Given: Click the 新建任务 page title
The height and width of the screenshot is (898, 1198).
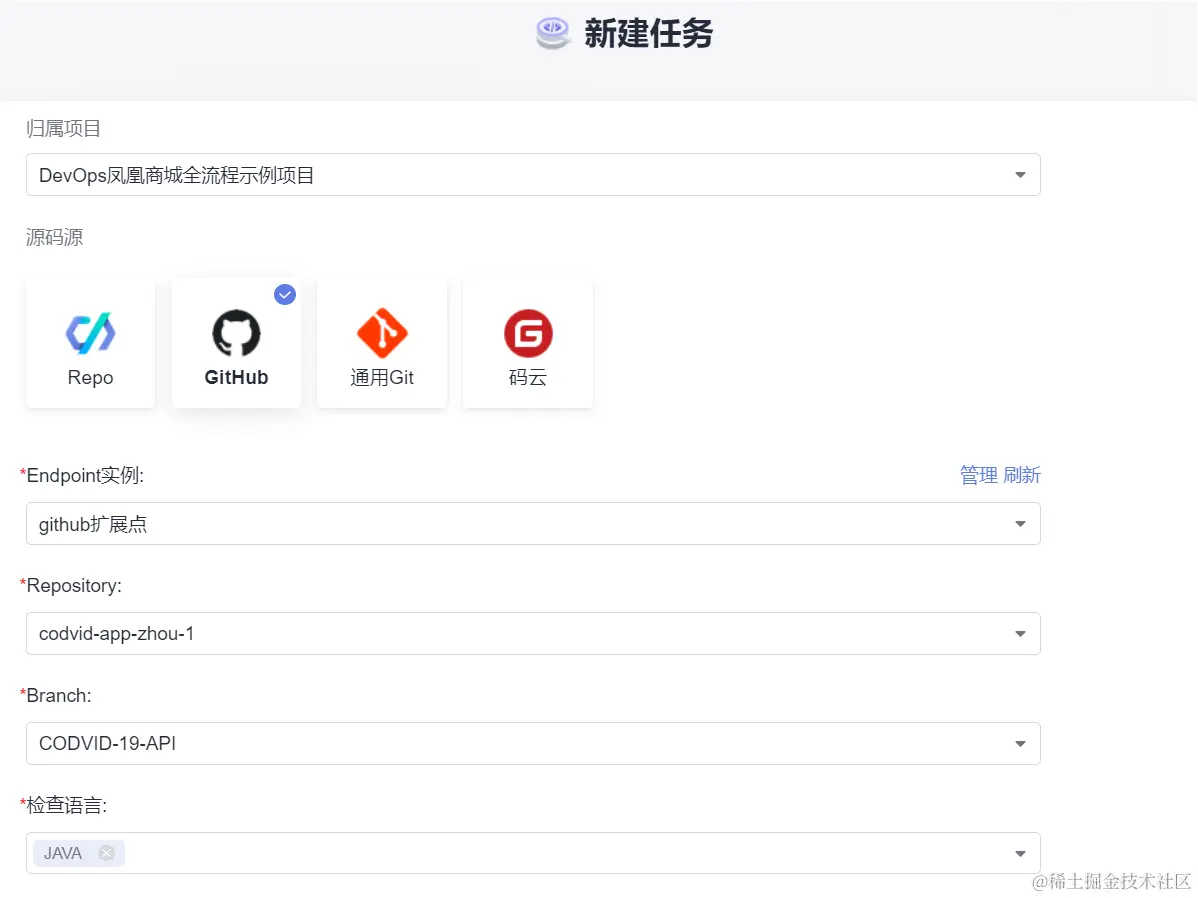Looking at the screenshot, I should 649,33.
